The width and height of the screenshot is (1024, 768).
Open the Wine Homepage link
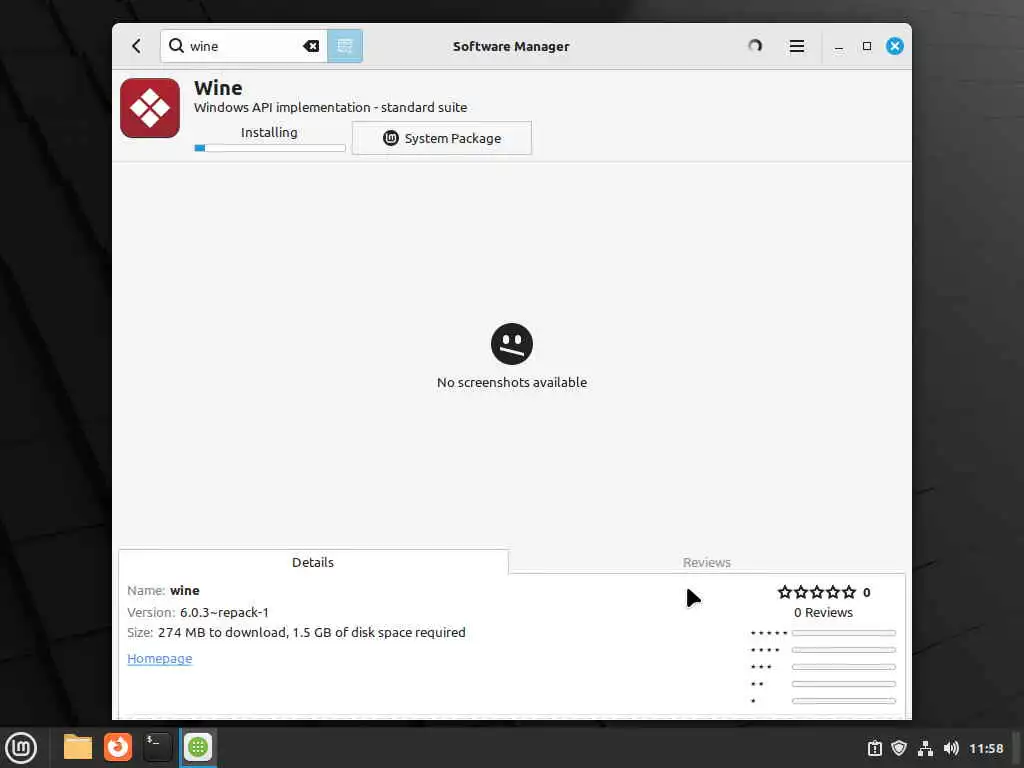[160, 658]
